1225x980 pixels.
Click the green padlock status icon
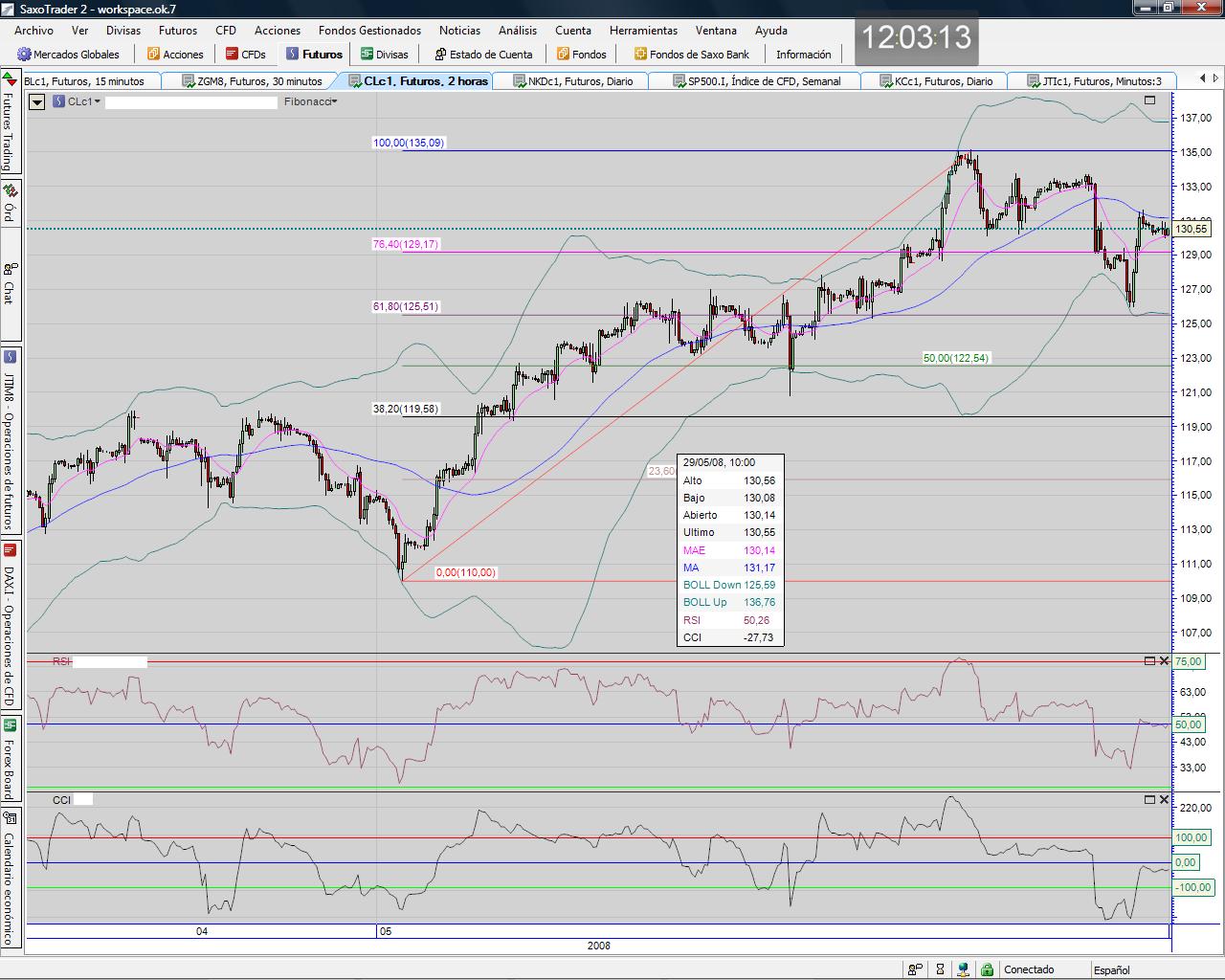point(987,969)
